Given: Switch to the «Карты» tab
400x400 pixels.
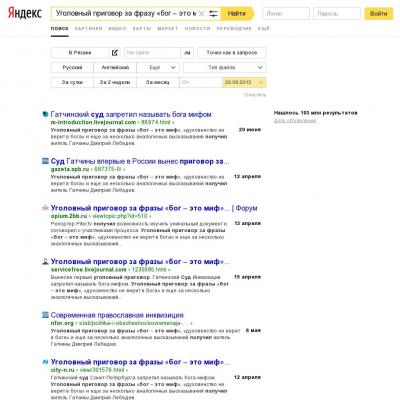Looking at the screenshot, I should coord(142,29).
